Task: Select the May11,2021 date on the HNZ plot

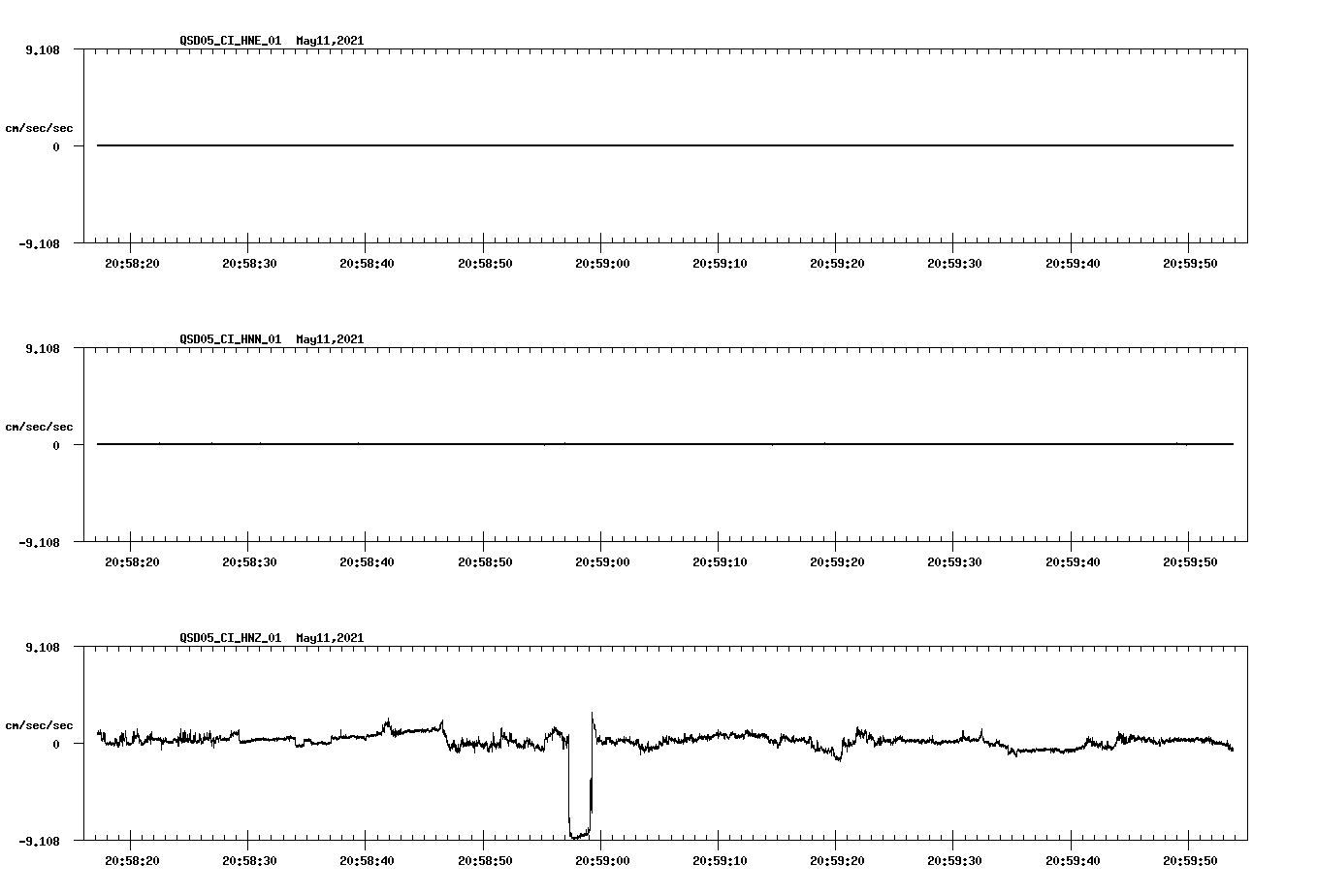Action: pyautogui.click(x=330, y=638)
